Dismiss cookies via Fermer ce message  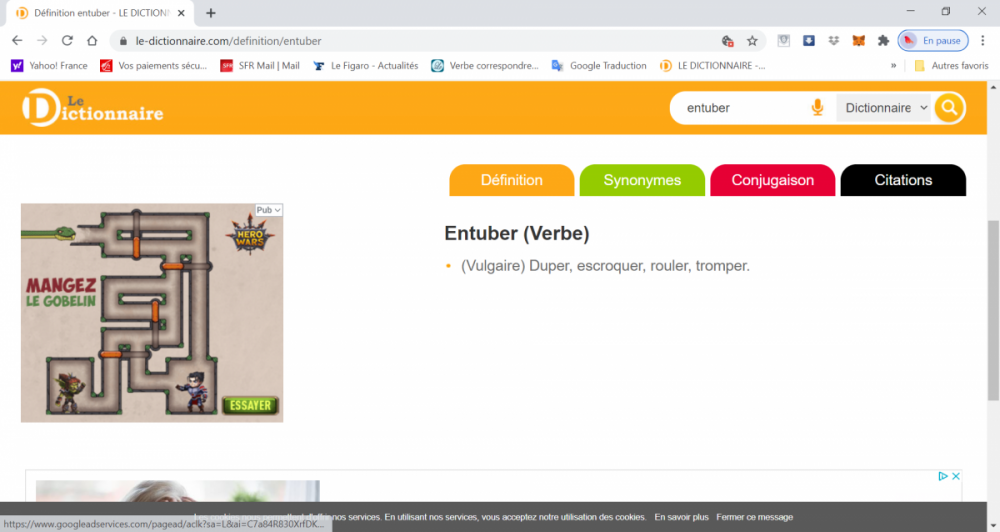[754, 517]
